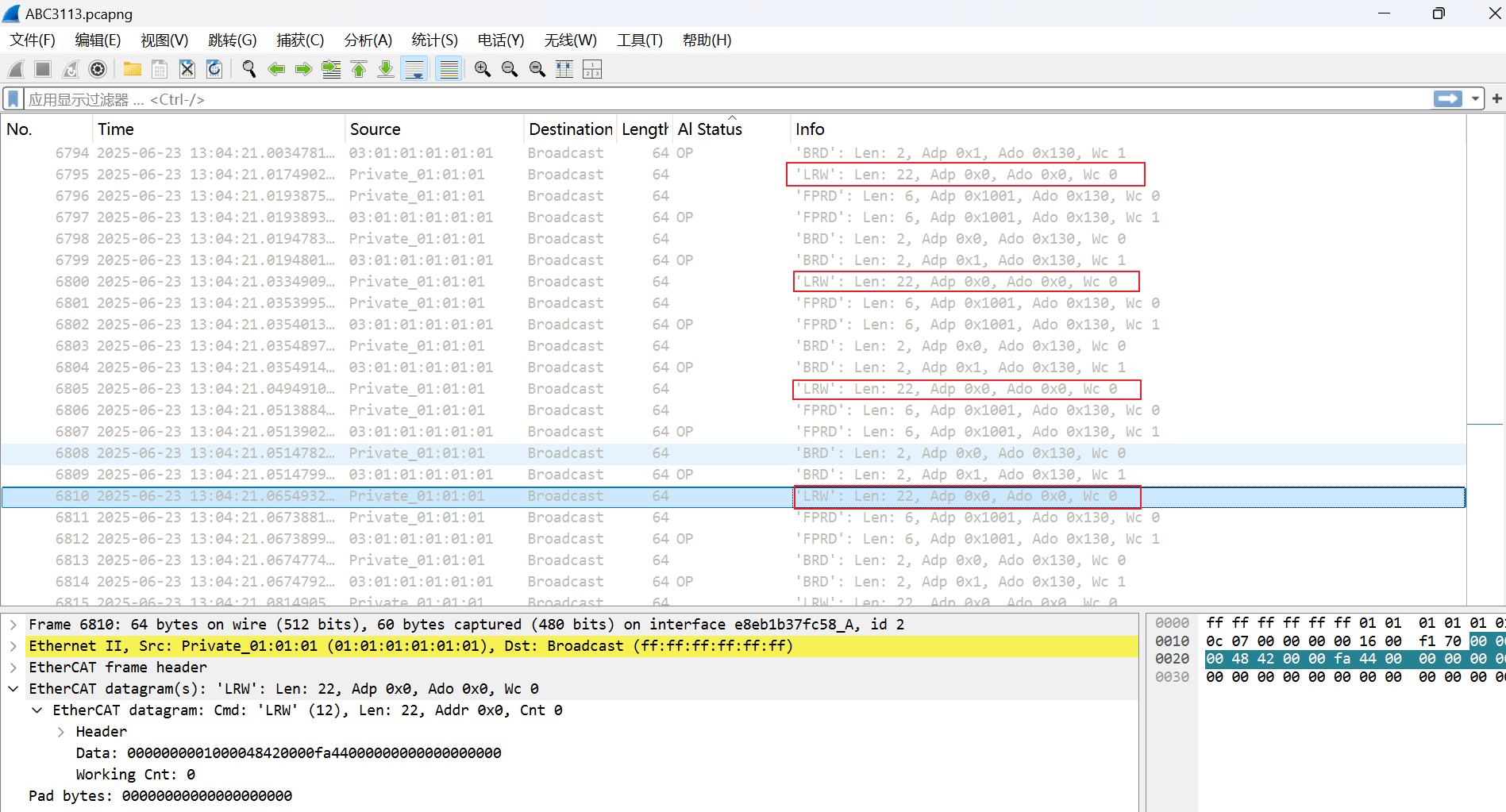
Task: Save this capture file
Action: point(160,70)
